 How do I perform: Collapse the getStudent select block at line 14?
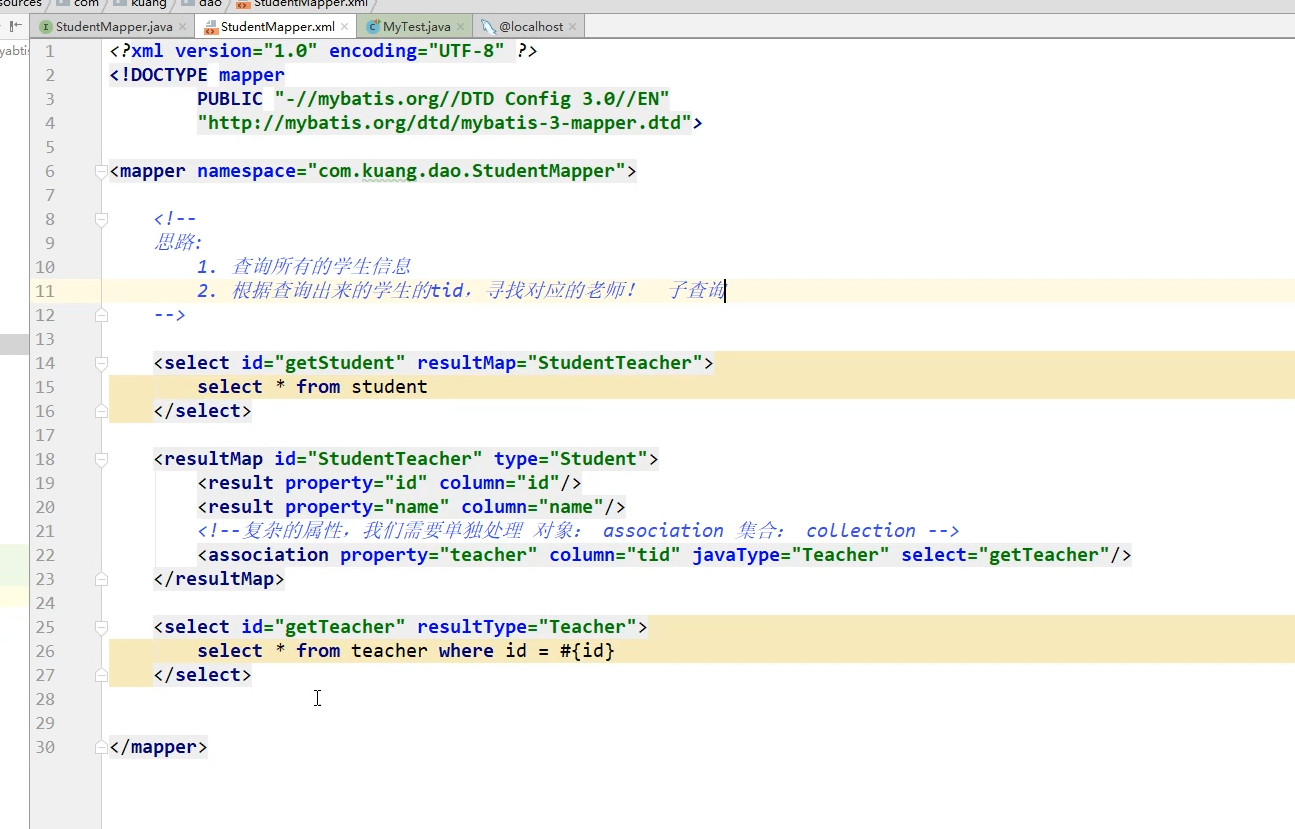click(x=101, y=363)
